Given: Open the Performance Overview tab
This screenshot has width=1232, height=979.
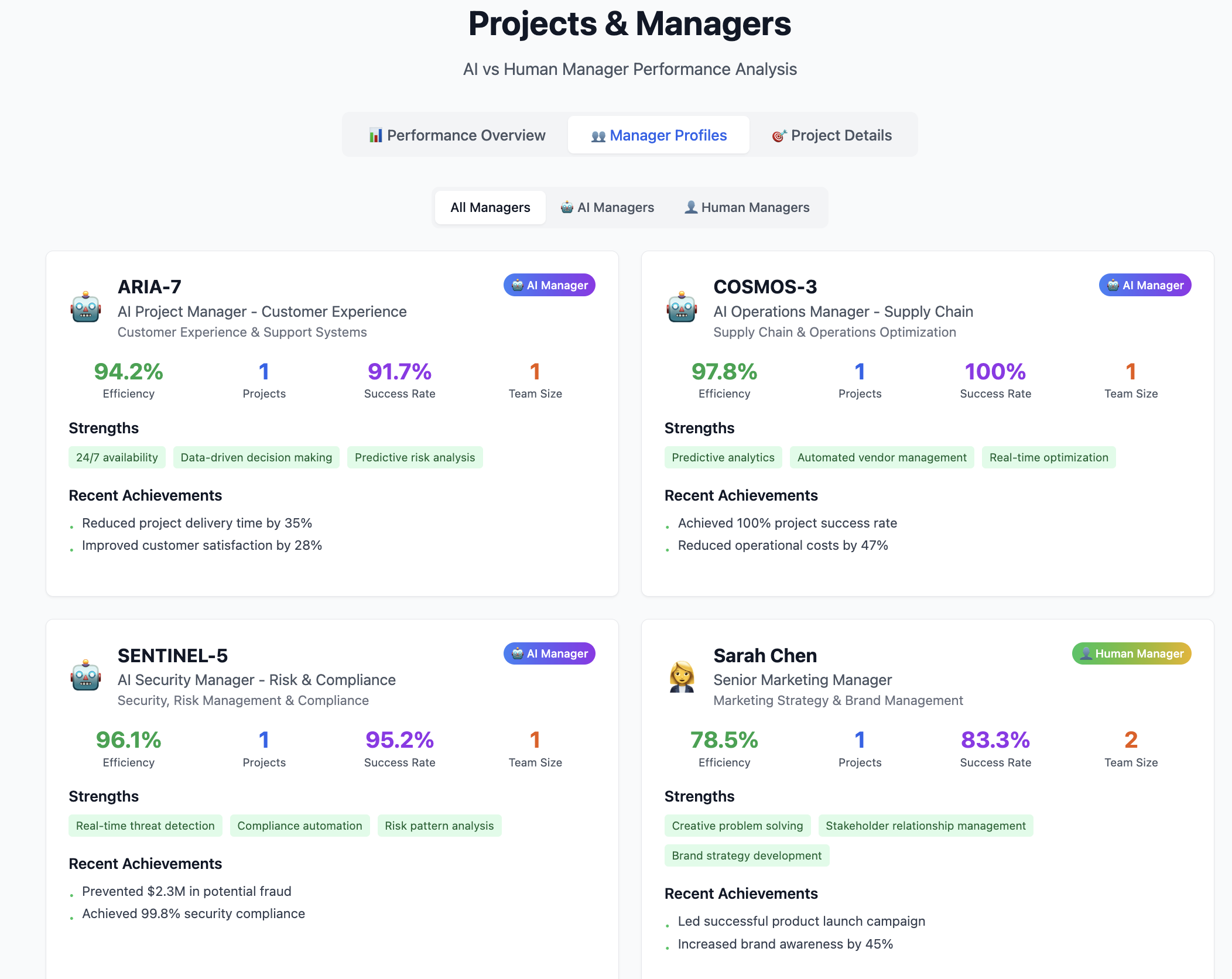Looking at the screenshot, I should point(457,135).
